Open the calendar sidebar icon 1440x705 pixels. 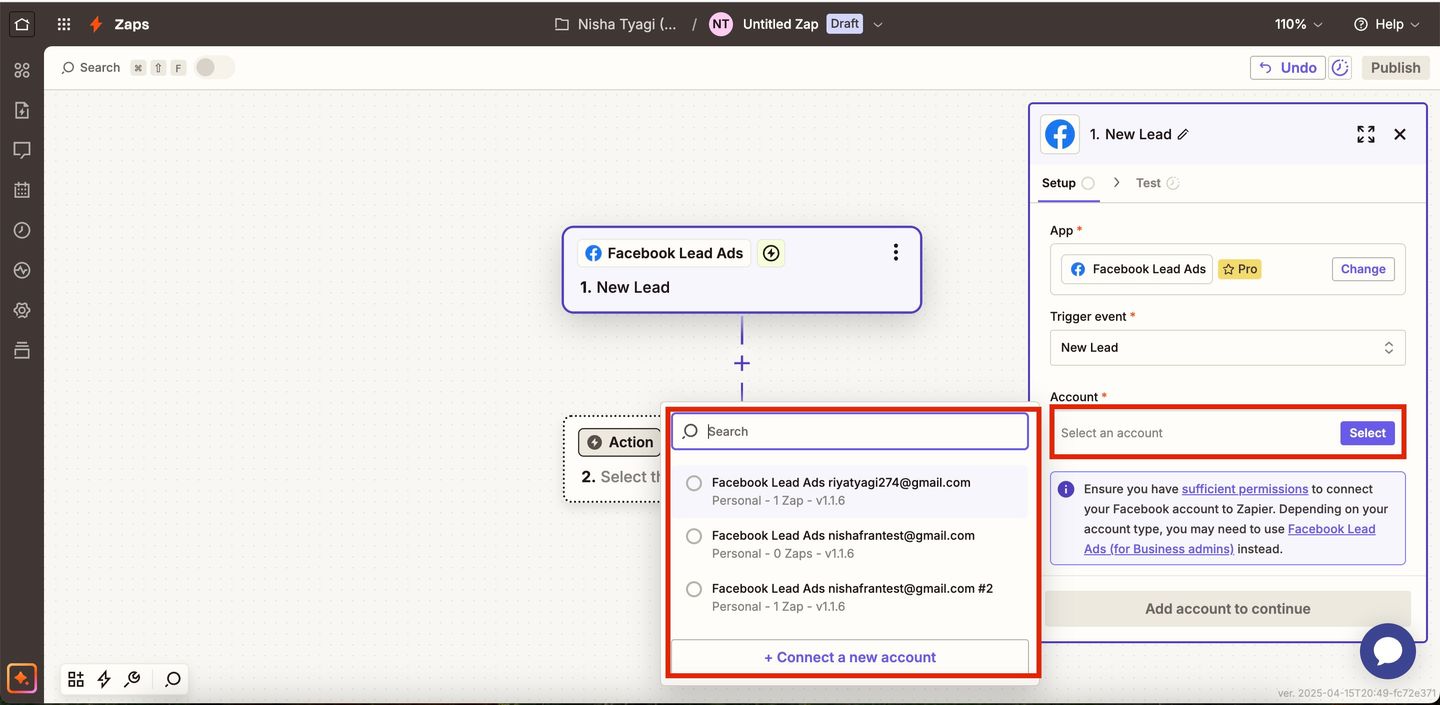tap(22, 190)
